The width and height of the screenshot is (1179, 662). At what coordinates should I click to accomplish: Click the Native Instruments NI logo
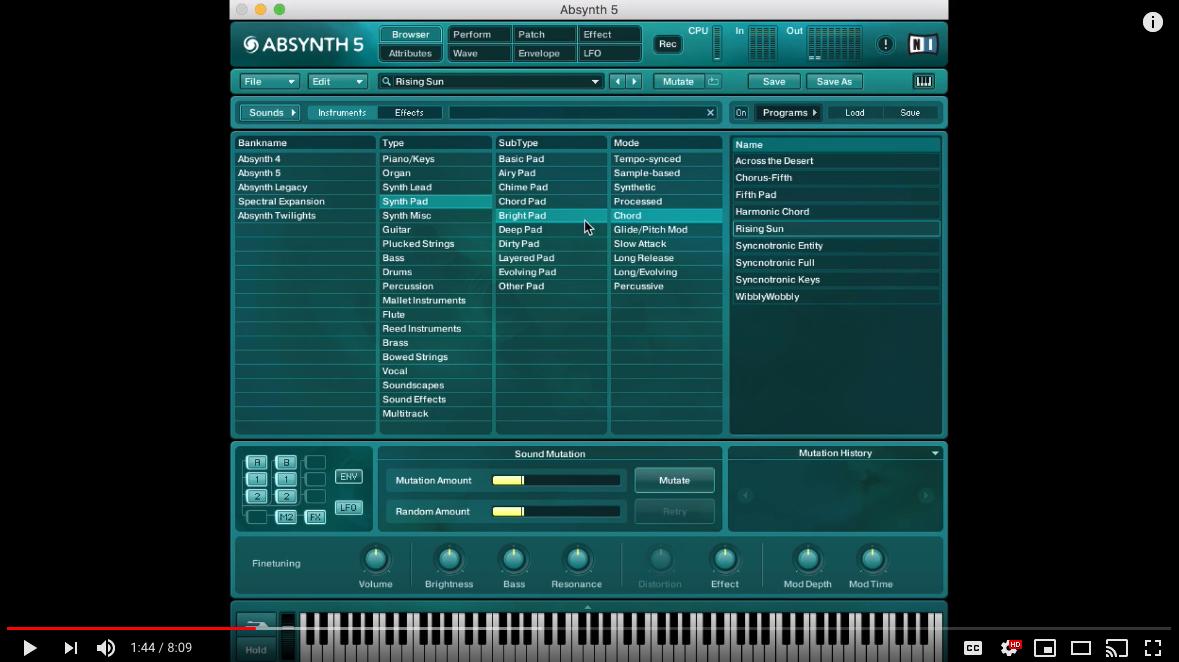[x=923, y=44]
